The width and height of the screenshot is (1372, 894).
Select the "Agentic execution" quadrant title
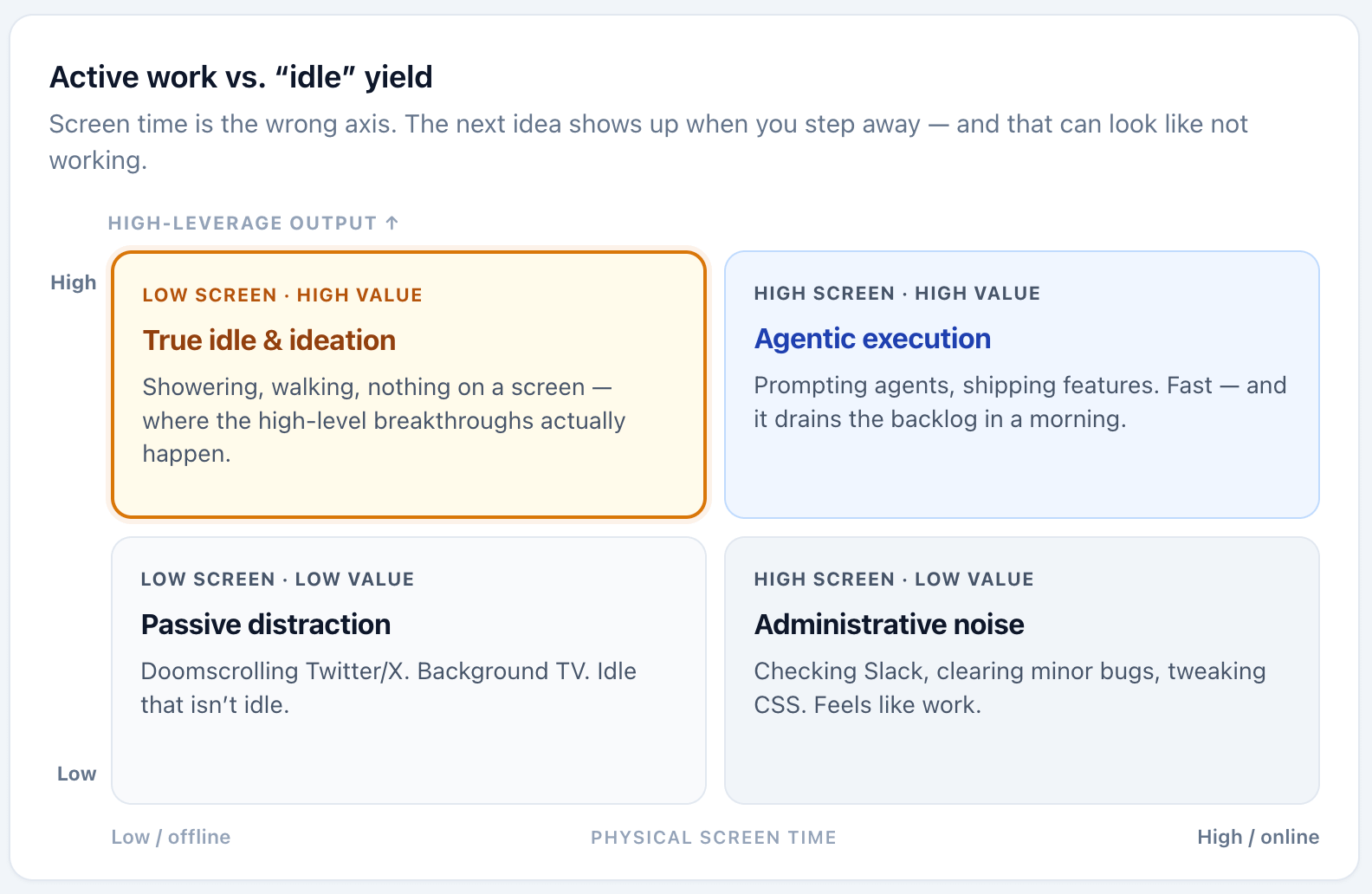tap(872, 339)
